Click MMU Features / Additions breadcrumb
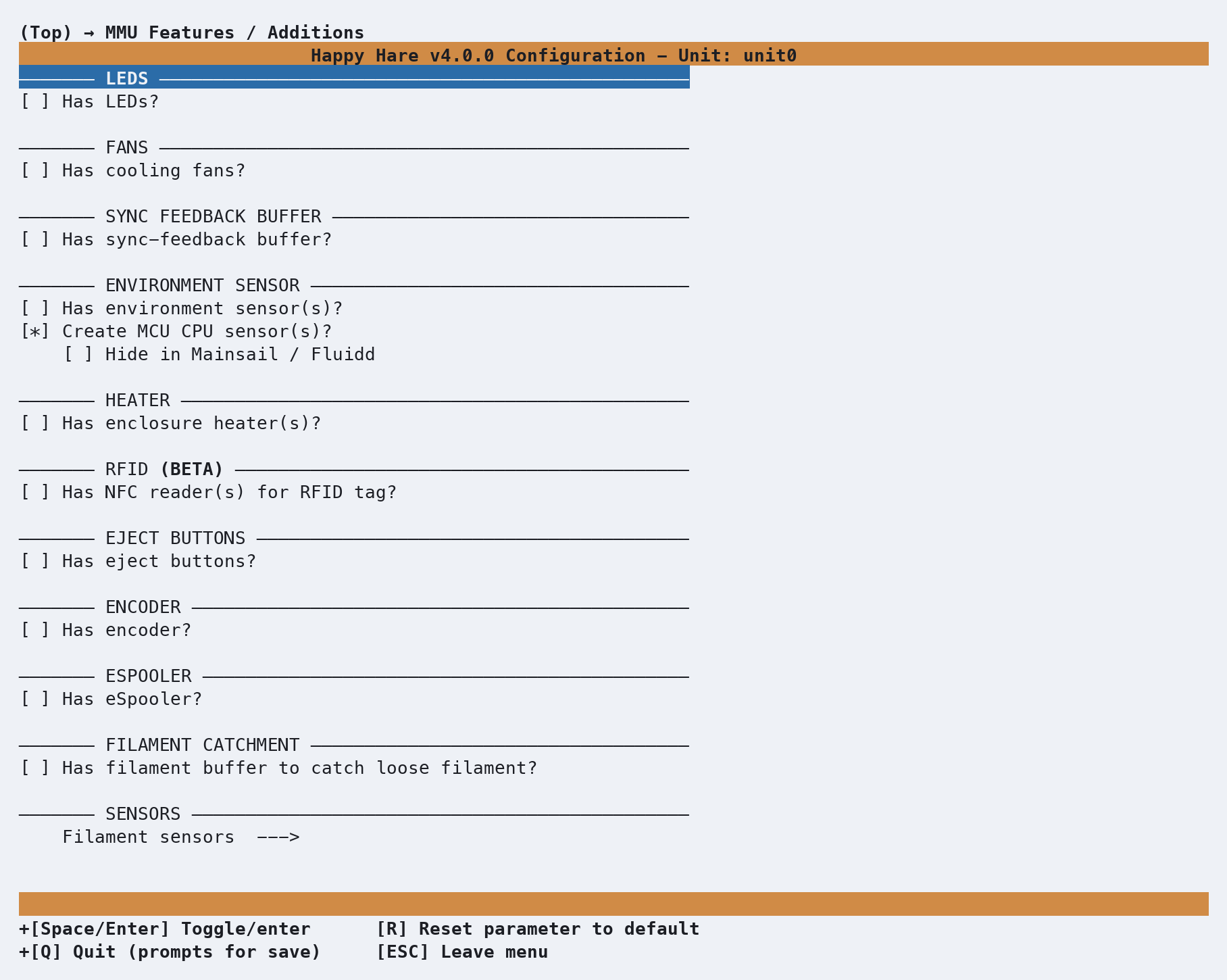Image resolution: width=1227 pixels, height=980 pixels. pyautogui.click(x=235, y=33)
